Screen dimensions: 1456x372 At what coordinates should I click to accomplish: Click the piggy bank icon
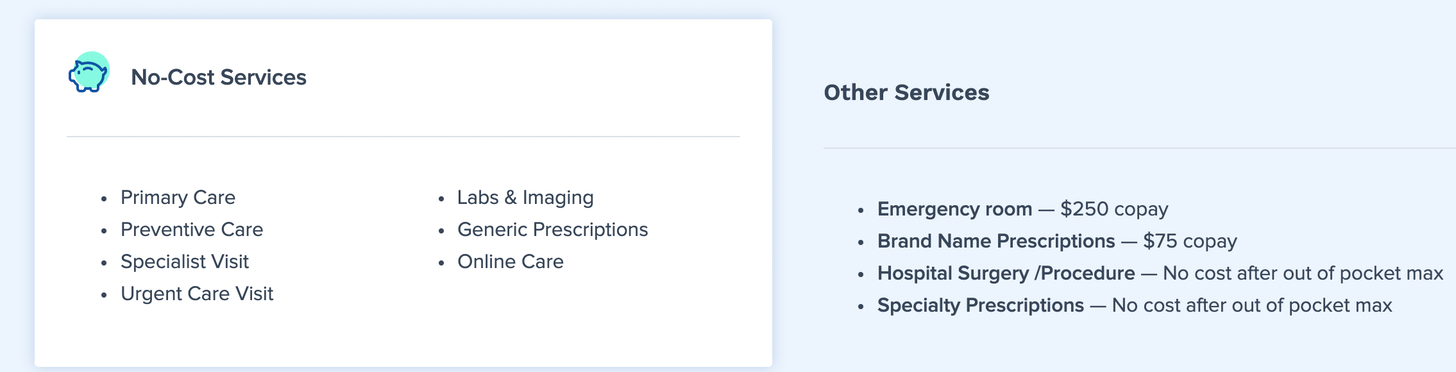pos(88,73)
